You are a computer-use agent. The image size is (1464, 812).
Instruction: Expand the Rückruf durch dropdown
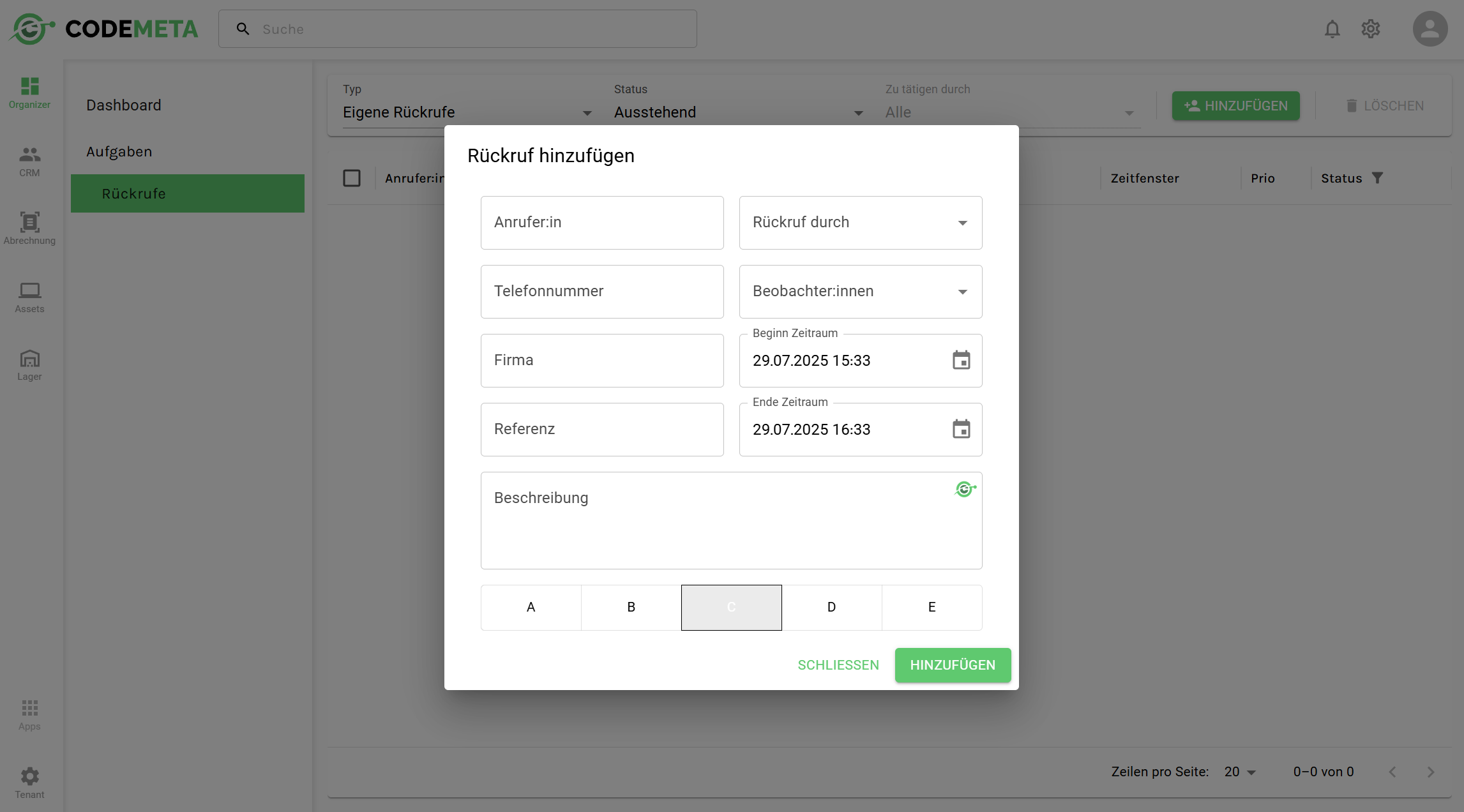click(860, 223)
